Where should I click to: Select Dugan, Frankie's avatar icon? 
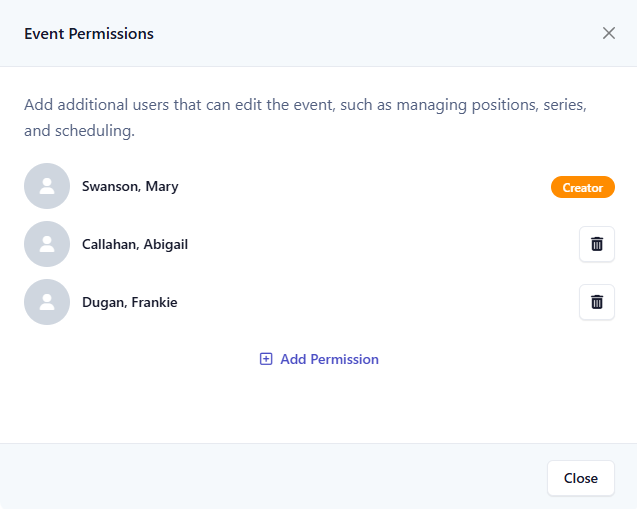click(47, 302)
